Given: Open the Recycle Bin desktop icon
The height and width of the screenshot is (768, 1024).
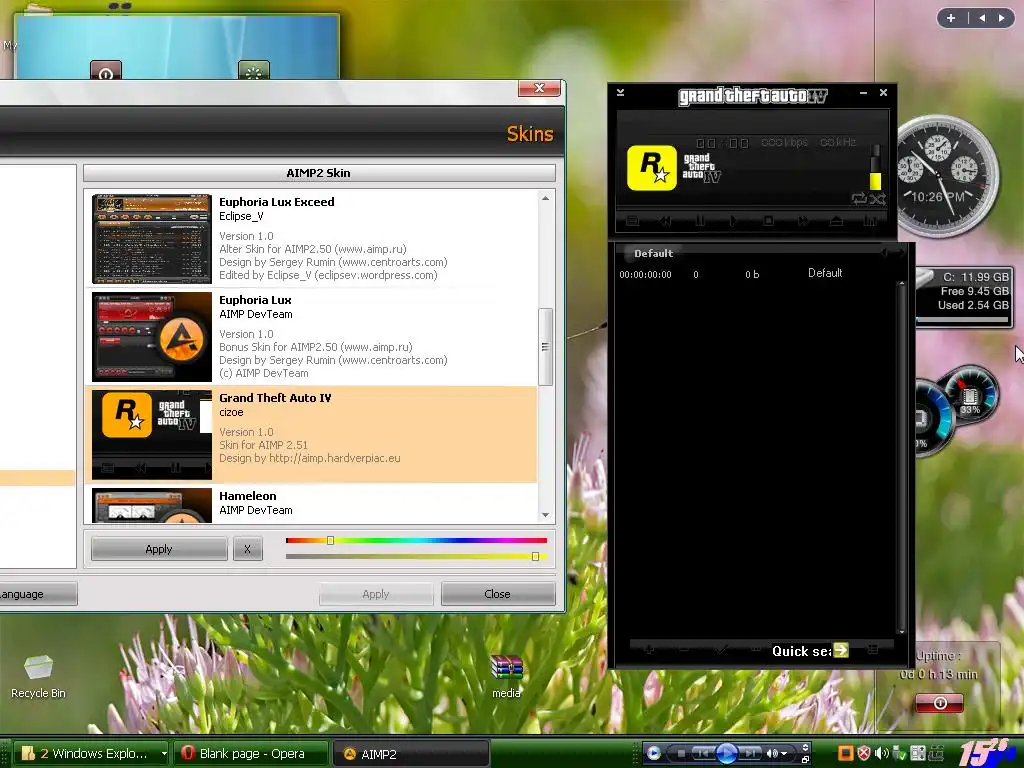Looking at the screenshot, I should point(38,677).
